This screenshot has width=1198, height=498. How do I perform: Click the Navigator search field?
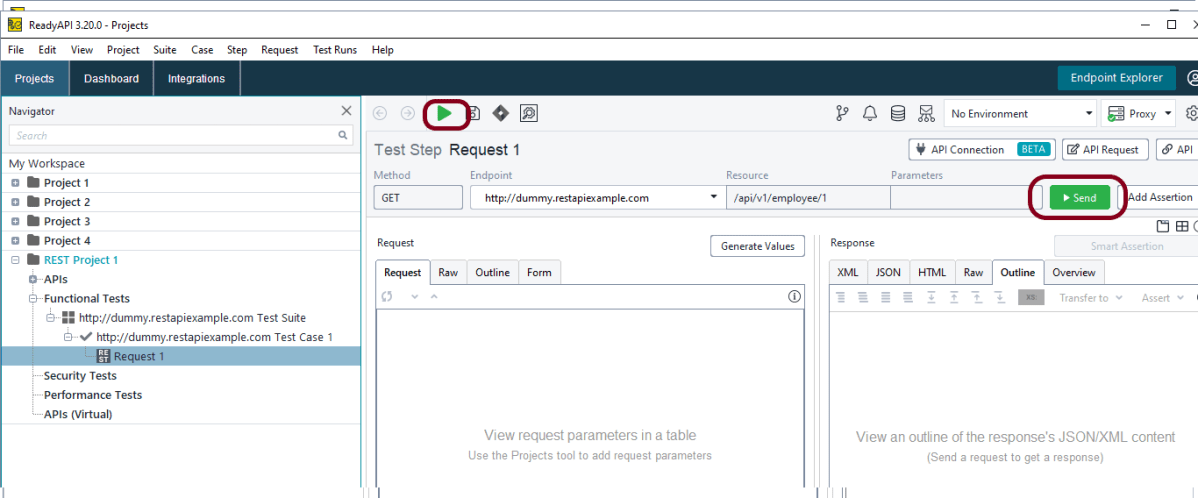pyautogui.click(x=175, y=136)
